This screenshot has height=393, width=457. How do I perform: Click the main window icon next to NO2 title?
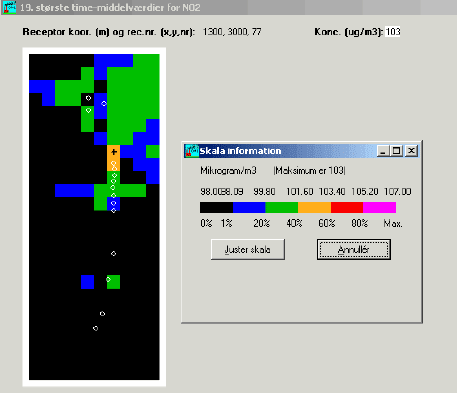pos(9,7)
